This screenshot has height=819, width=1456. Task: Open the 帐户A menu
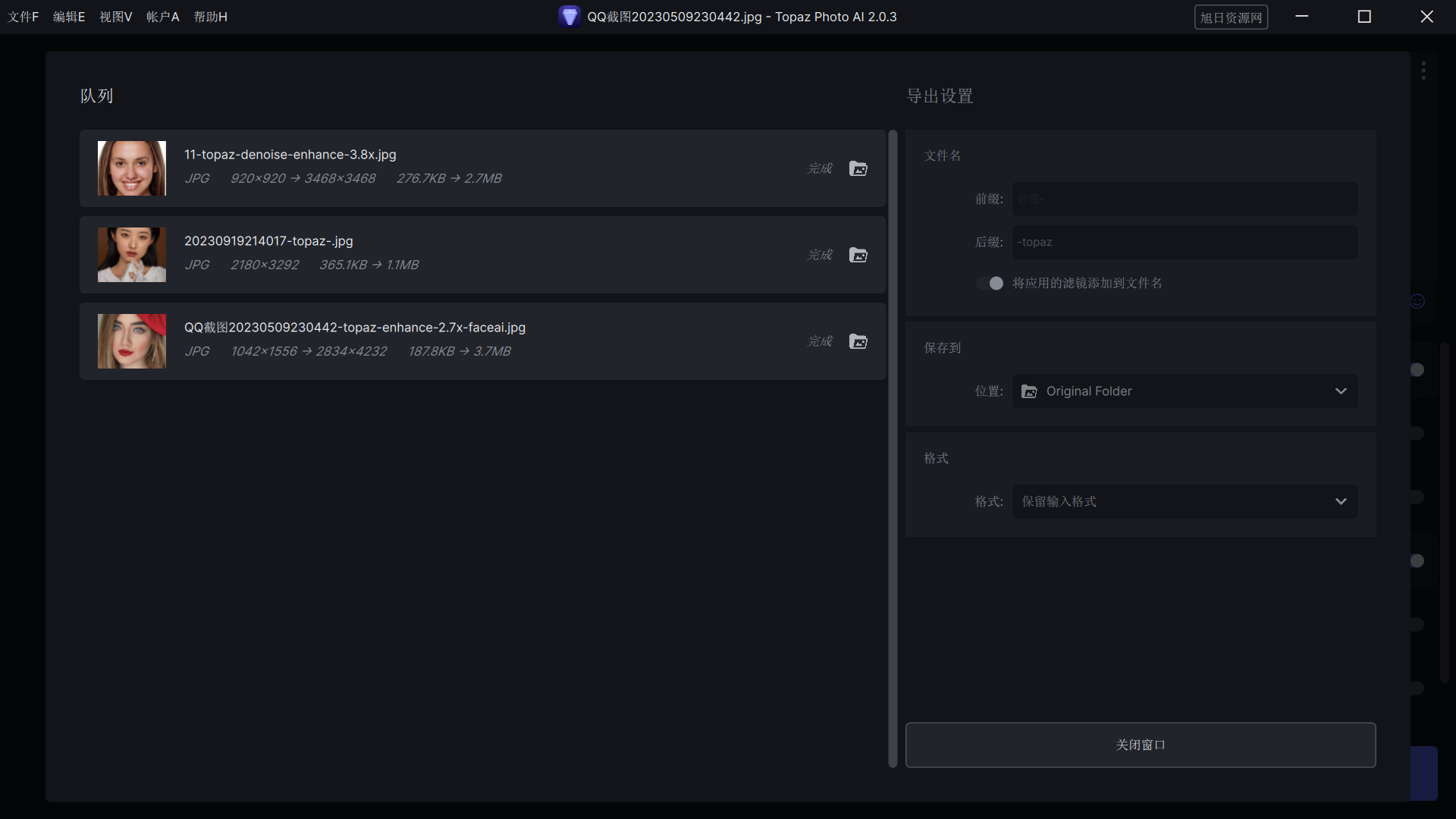point(163,17)
